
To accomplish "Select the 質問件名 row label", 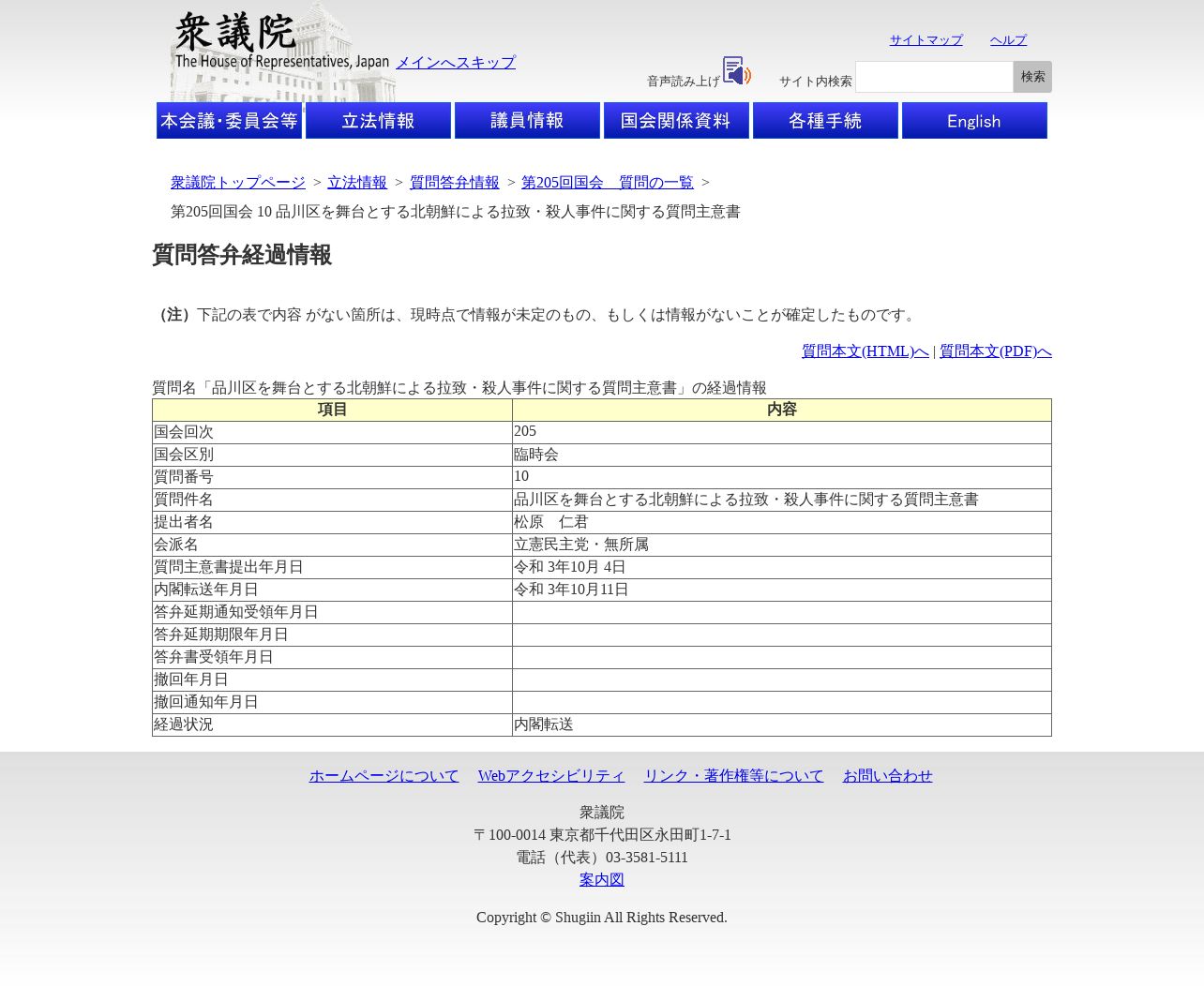I will (333, 500).
